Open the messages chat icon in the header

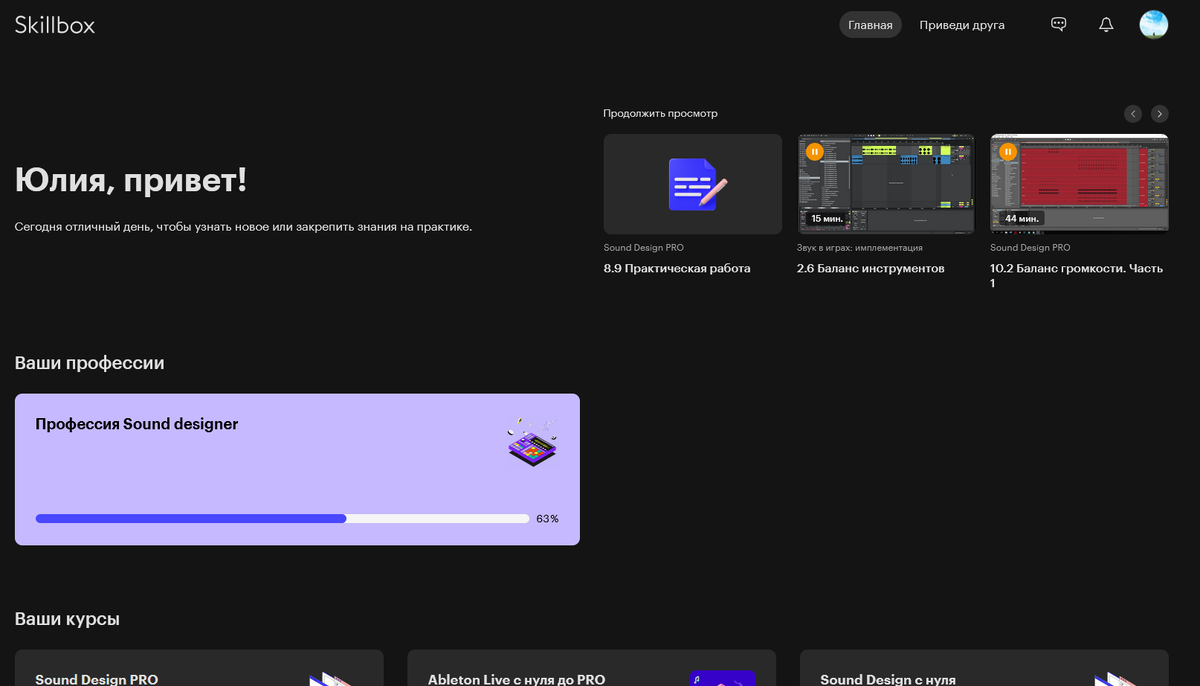tap(1058, 24)
